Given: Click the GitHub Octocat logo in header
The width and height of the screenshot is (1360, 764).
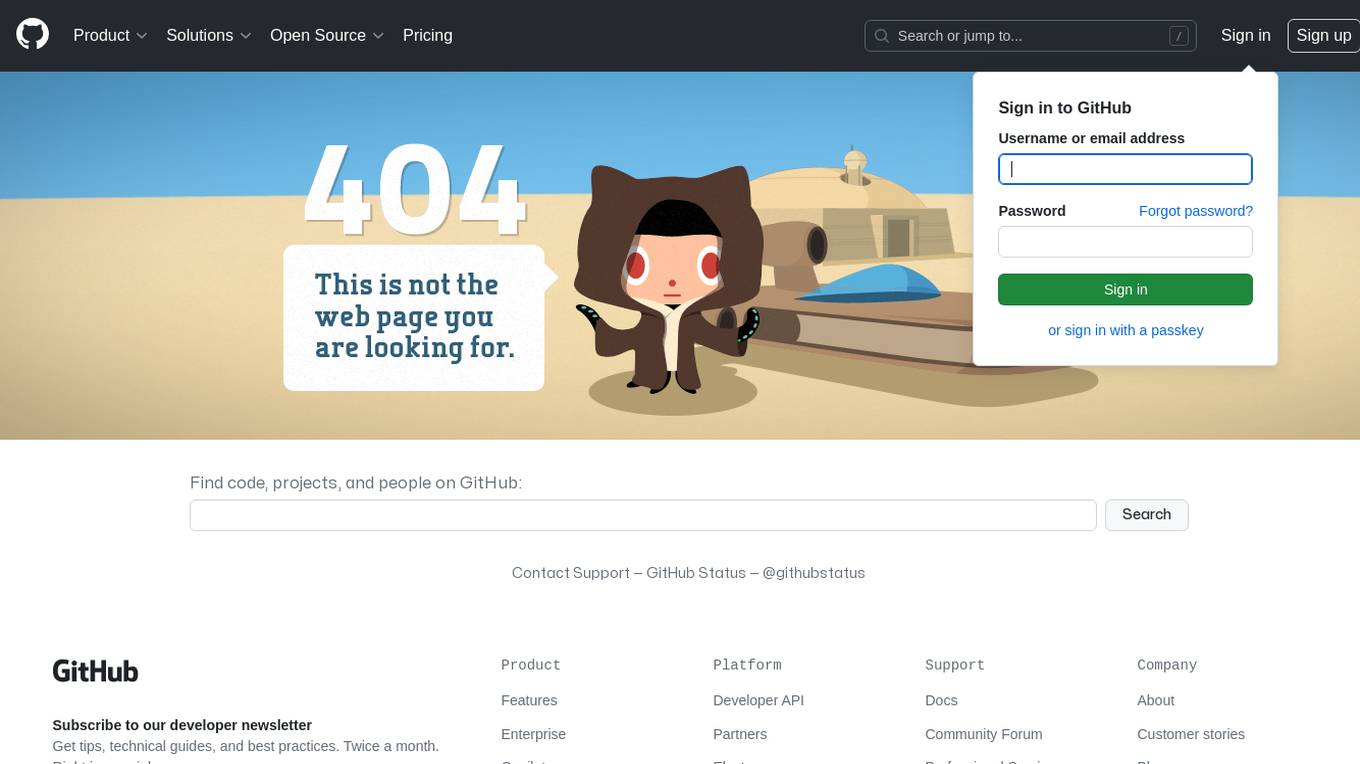Looking at the screenshot, I should click(x=32, y=35).
